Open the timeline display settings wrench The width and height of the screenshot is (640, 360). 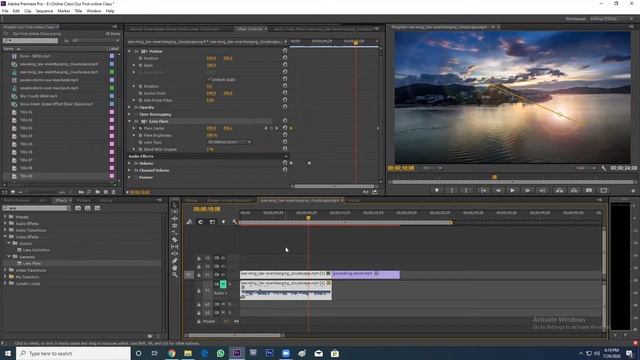[x=234, y=222]
